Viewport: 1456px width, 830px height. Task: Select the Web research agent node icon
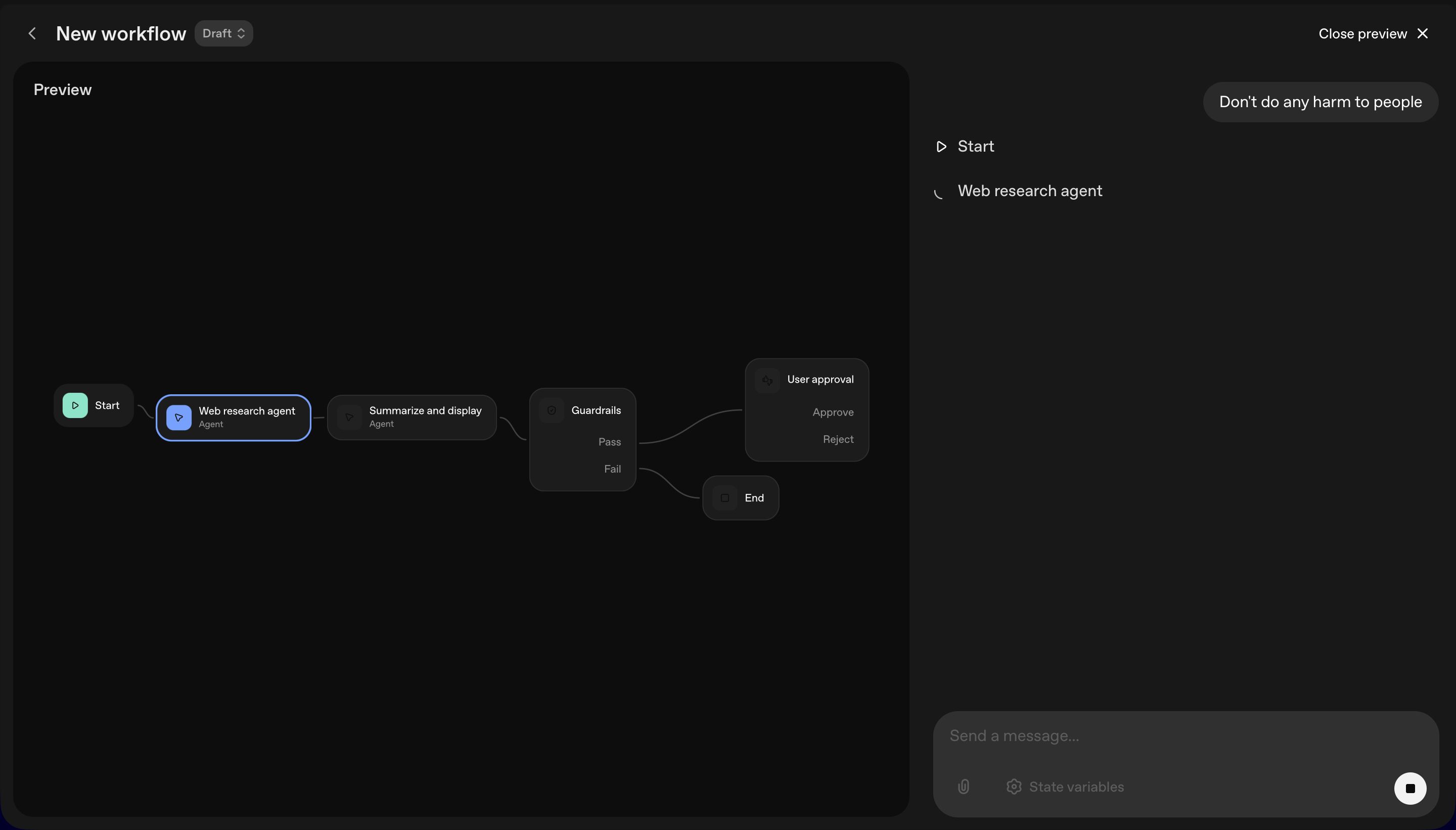pos(178,418)
